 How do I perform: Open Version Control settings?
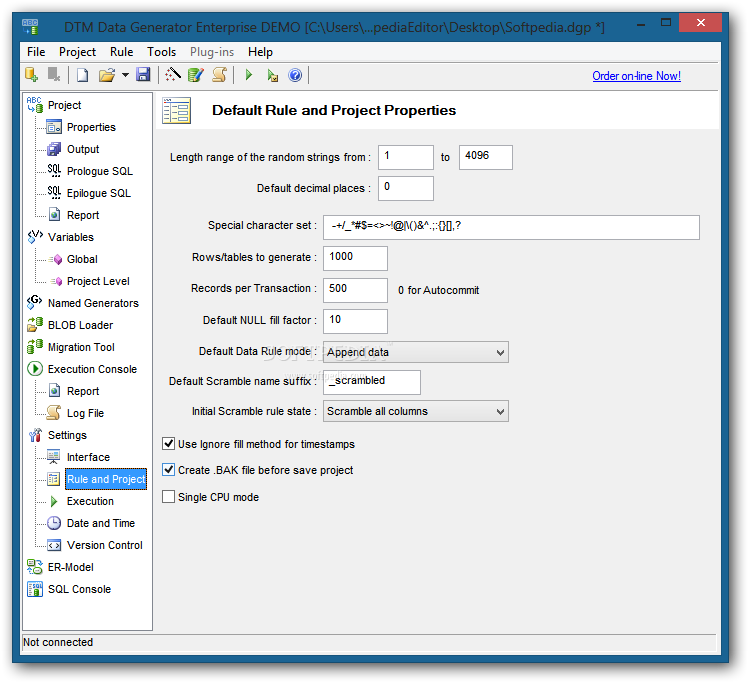pos(105,544)
